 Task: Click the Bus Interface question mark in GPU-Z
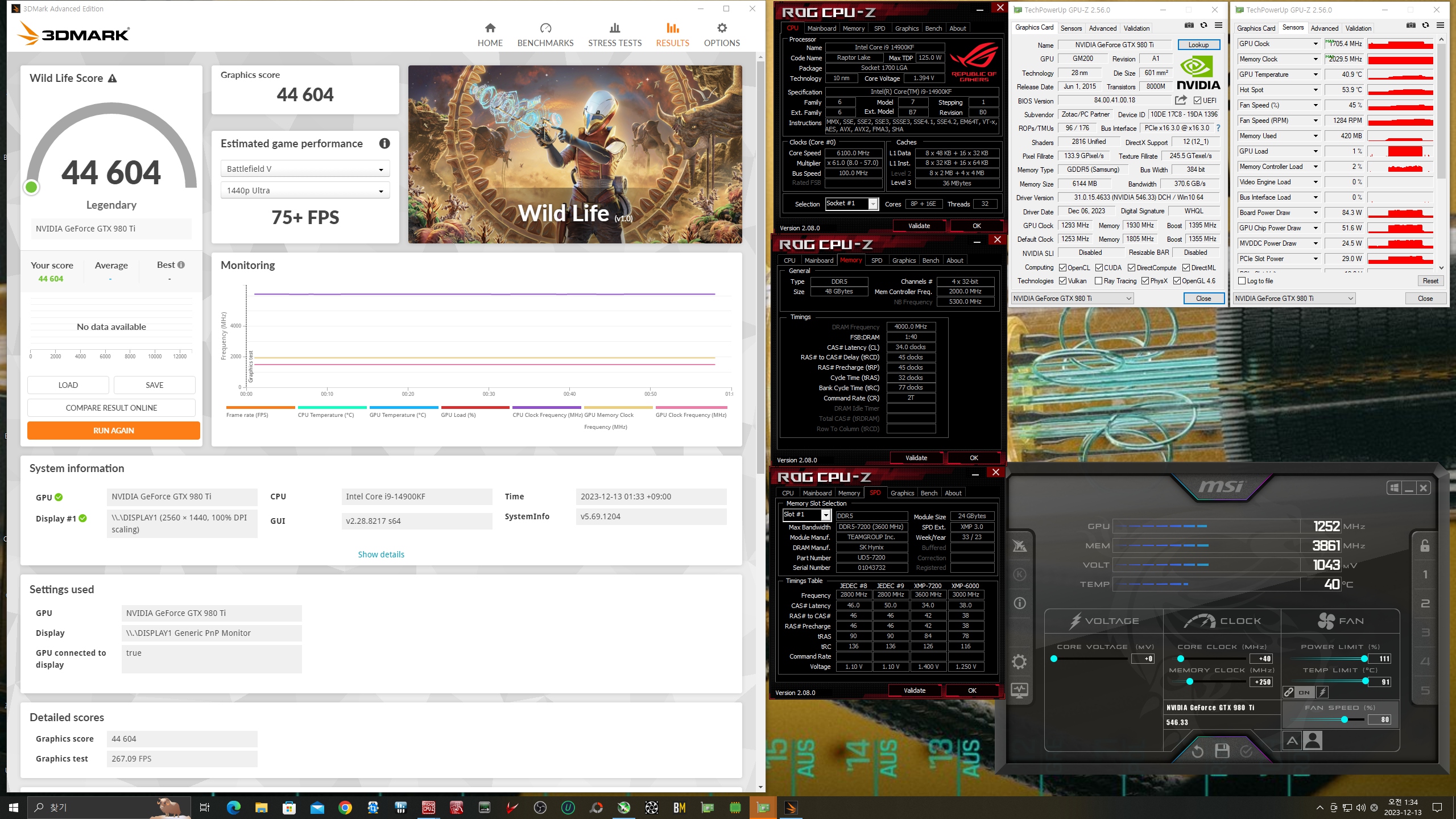point(1218,129)
